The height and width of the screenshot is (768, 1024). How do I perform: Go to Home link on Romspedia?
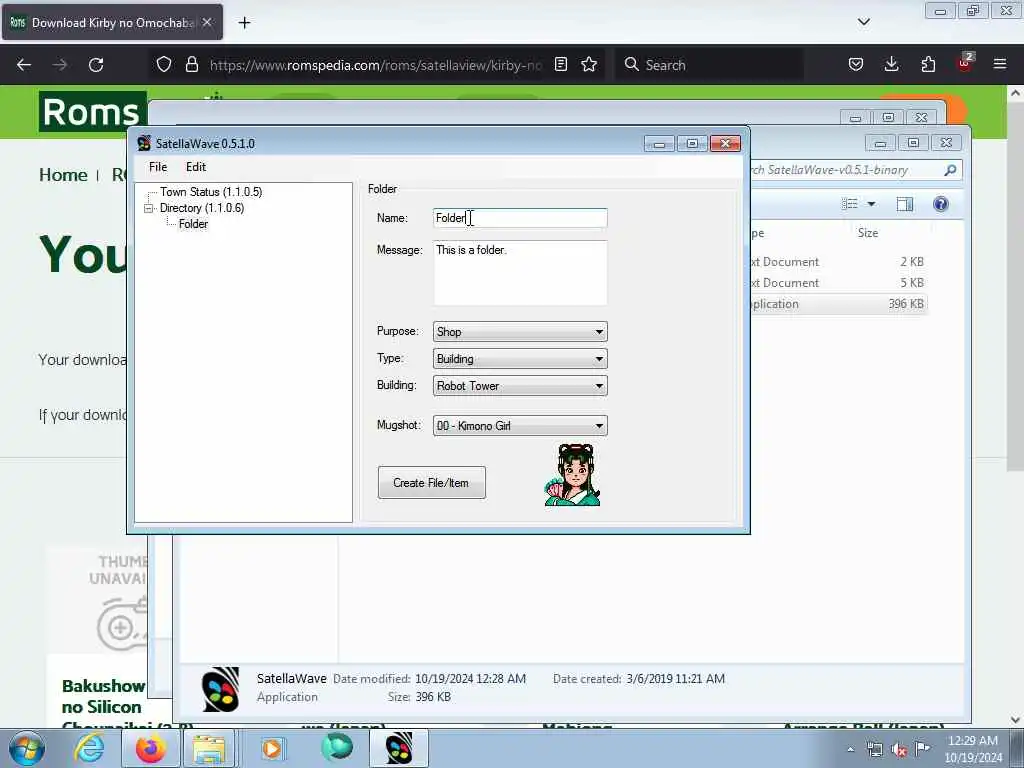63,175
